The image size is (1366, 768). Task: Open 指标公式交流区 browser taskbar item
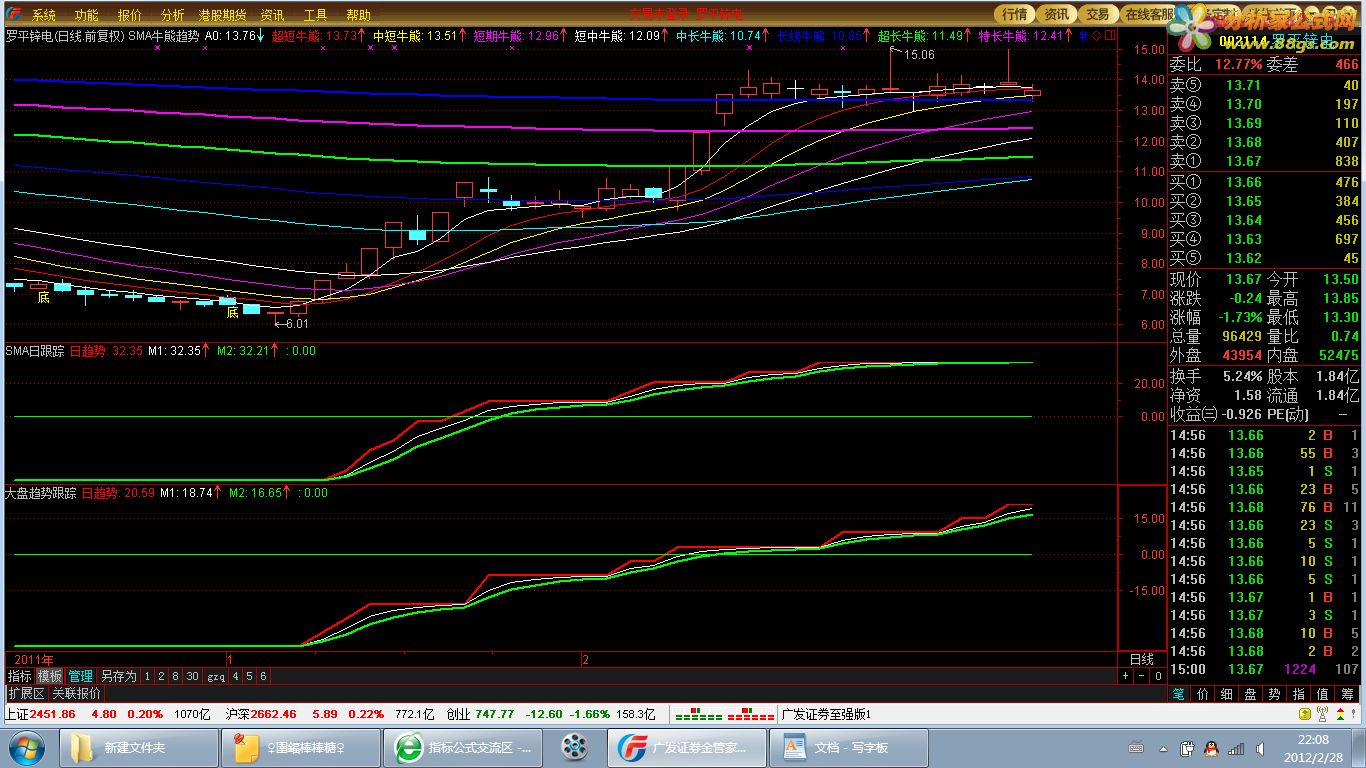pyautogui.click(x=463, y=747)
